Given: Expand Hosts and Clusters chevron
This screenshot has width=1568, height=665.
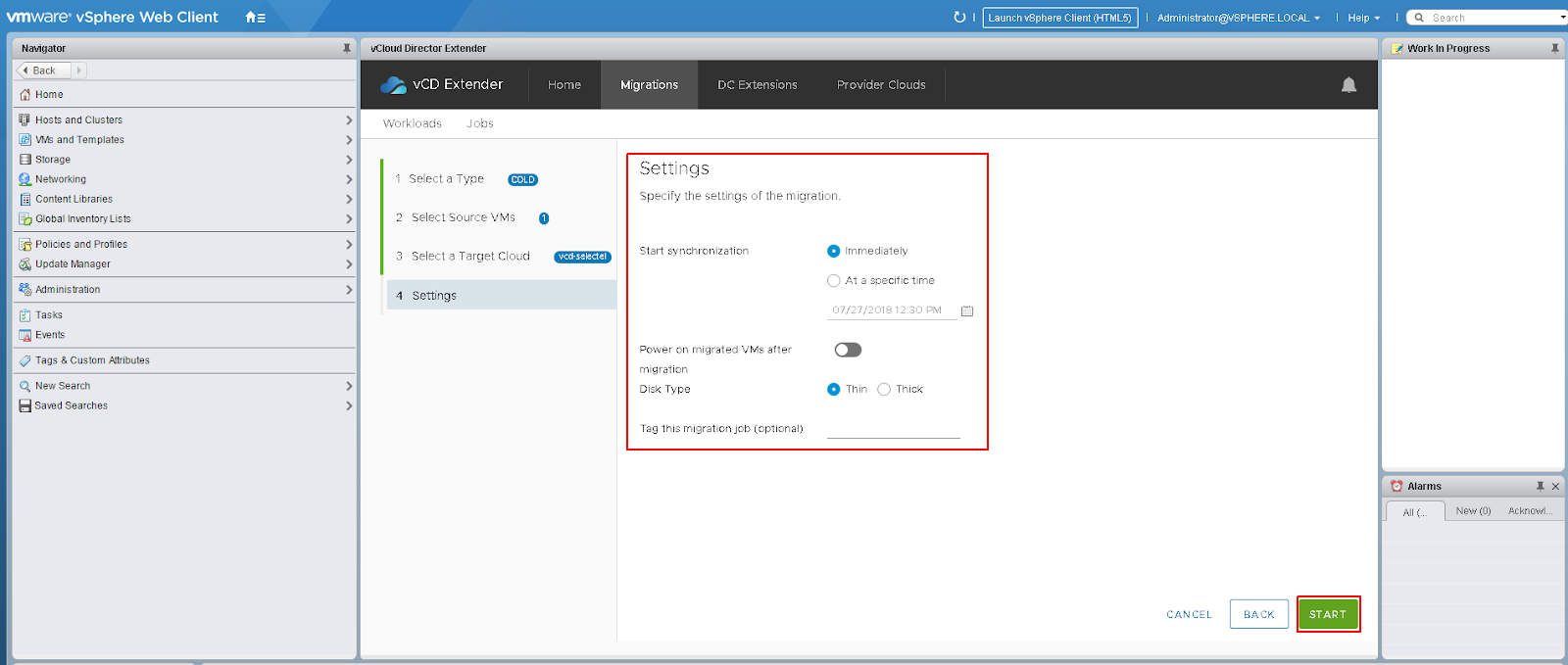Looking at the screenshot, I should tap(349, 119).
